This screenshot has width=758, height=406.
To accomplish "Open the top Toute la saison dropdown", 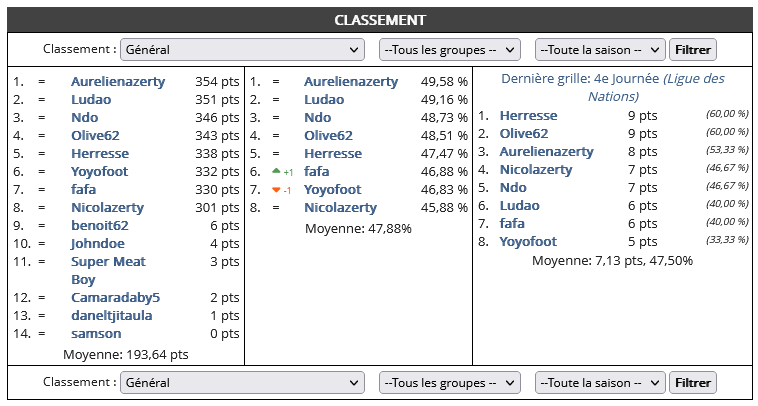I will click(x=600, y=49).
